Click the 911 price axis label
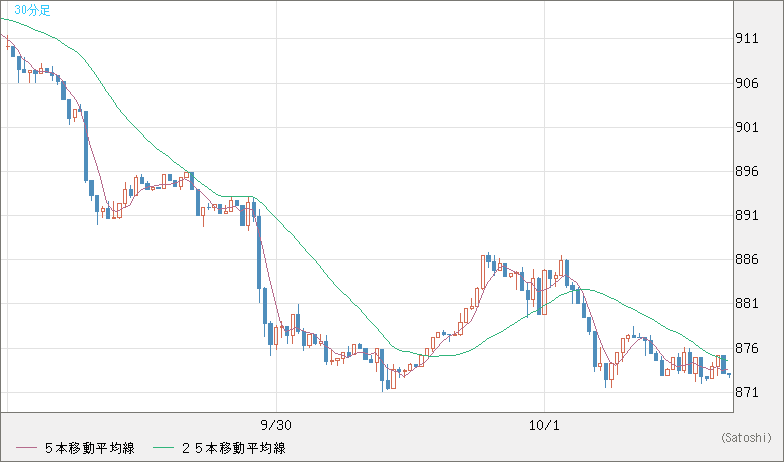 746,39
